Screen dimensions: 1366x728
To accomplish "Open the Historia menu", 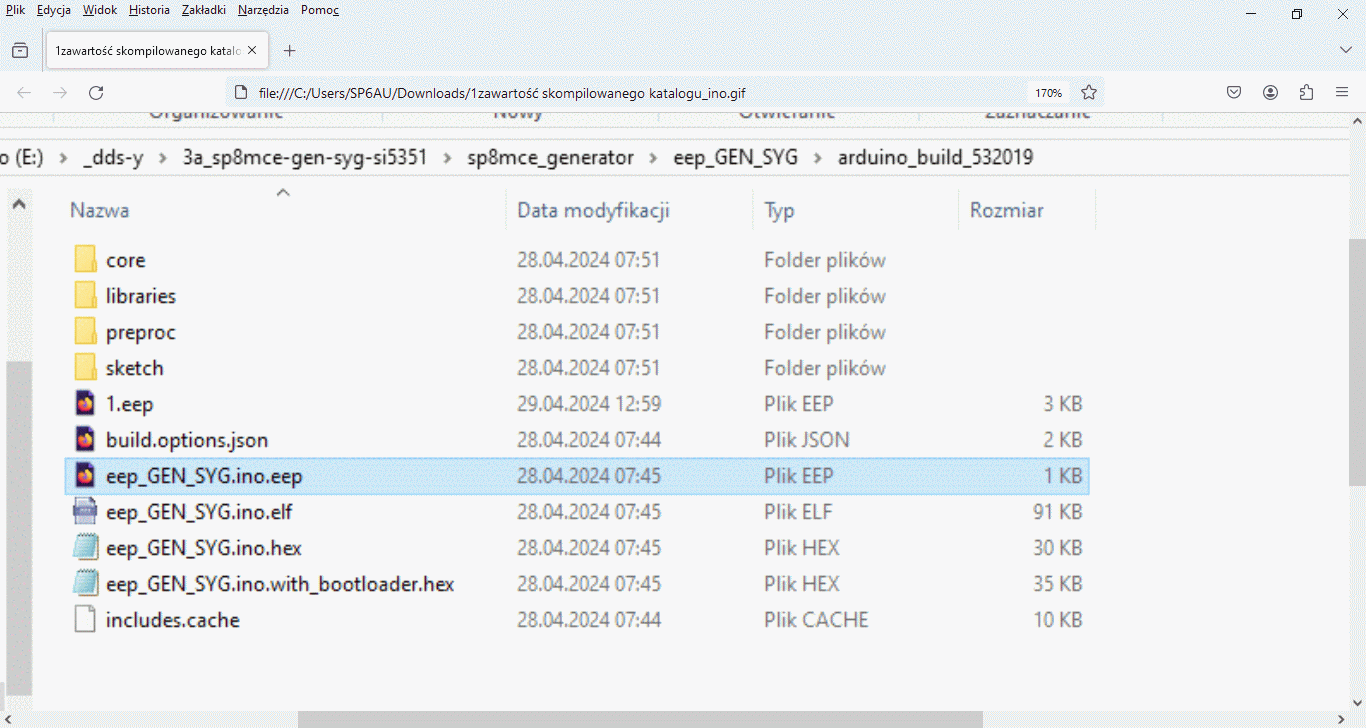I will (149, 10).
